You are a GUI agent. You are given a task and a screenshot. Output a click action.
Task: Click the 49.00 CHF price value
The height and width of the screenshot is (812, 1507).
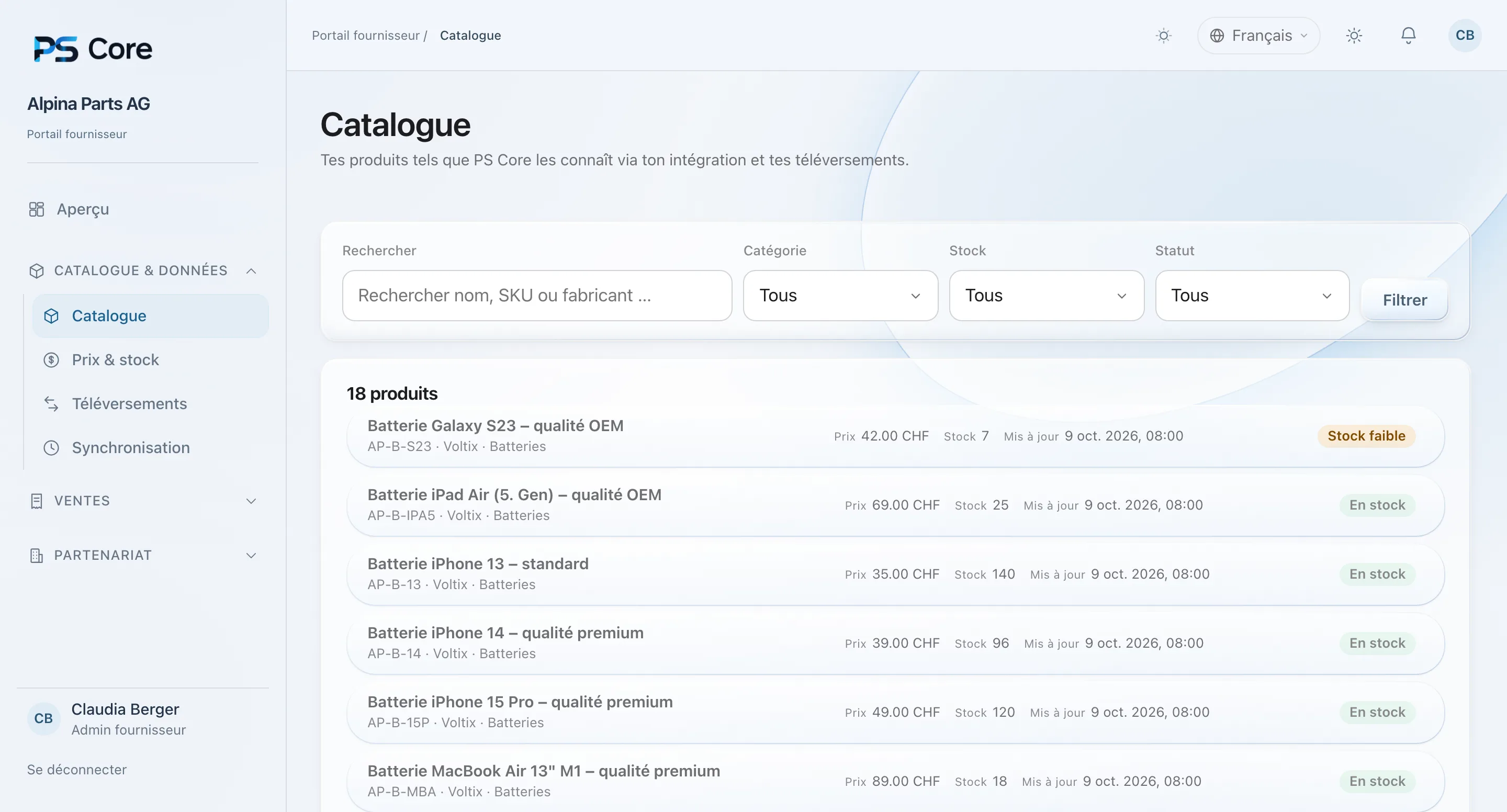906,712
